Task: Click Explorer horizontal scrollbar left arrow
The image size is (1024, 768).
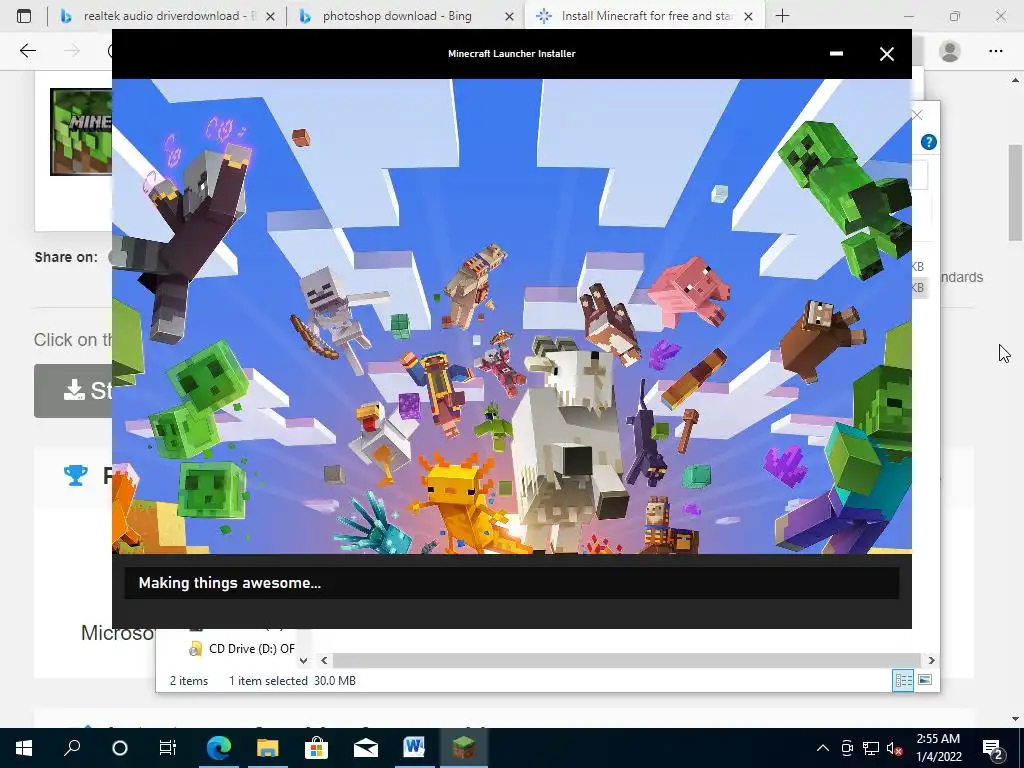Action: 324,660
